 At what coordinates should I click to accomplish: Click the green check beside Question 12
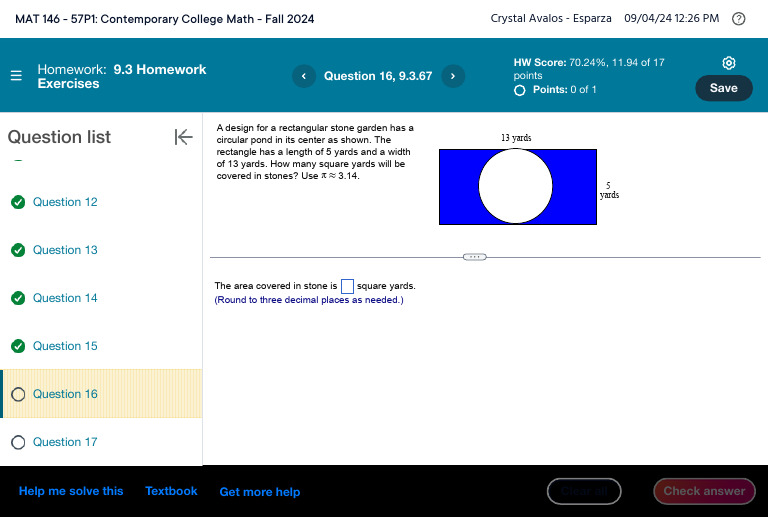(18, 202)
